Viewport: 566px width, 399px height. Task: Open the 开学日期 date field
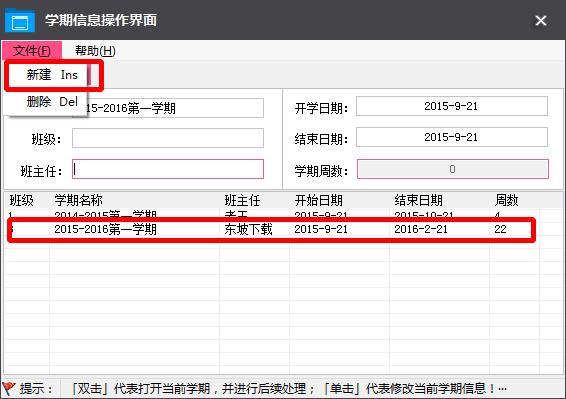click(452, 106)
